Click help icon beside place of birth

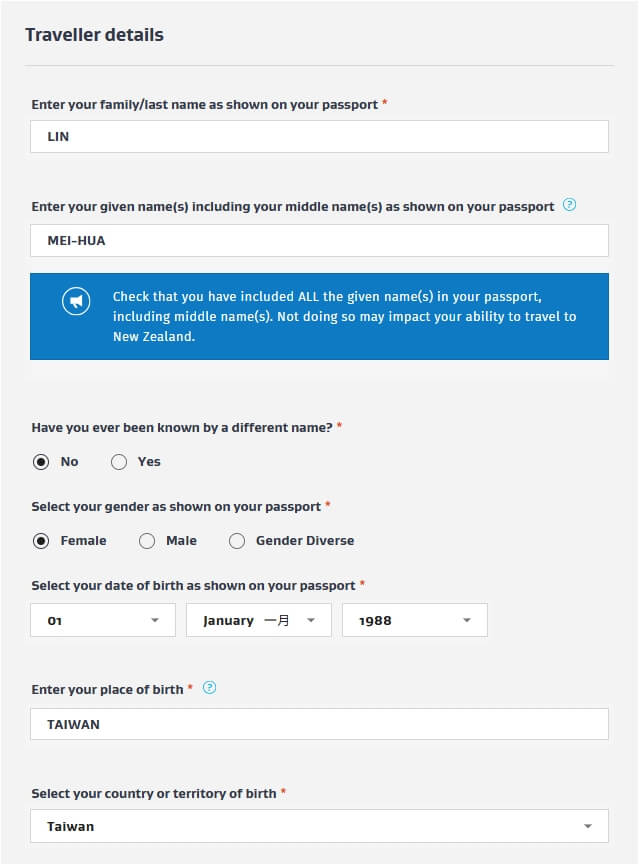coord(210,689)
